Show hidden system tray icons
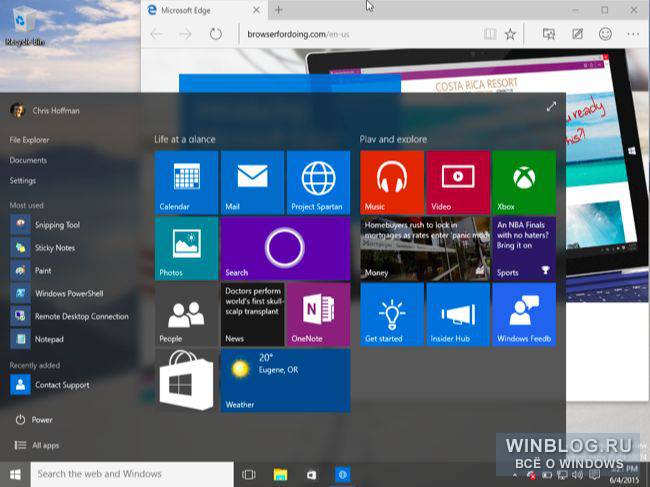Viewport: 650px width, 487px height. 514,475
